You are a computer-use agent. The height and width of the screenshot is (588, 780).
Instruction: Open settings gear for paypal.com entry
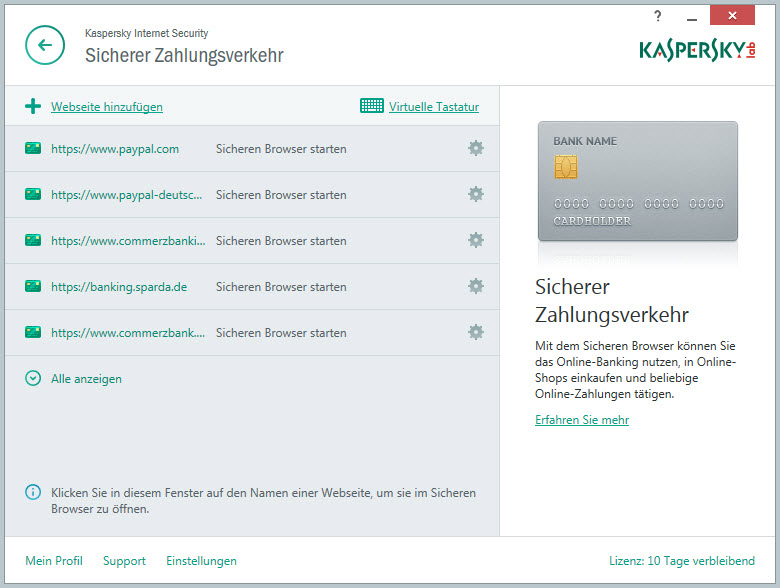[x=476, y=148]
